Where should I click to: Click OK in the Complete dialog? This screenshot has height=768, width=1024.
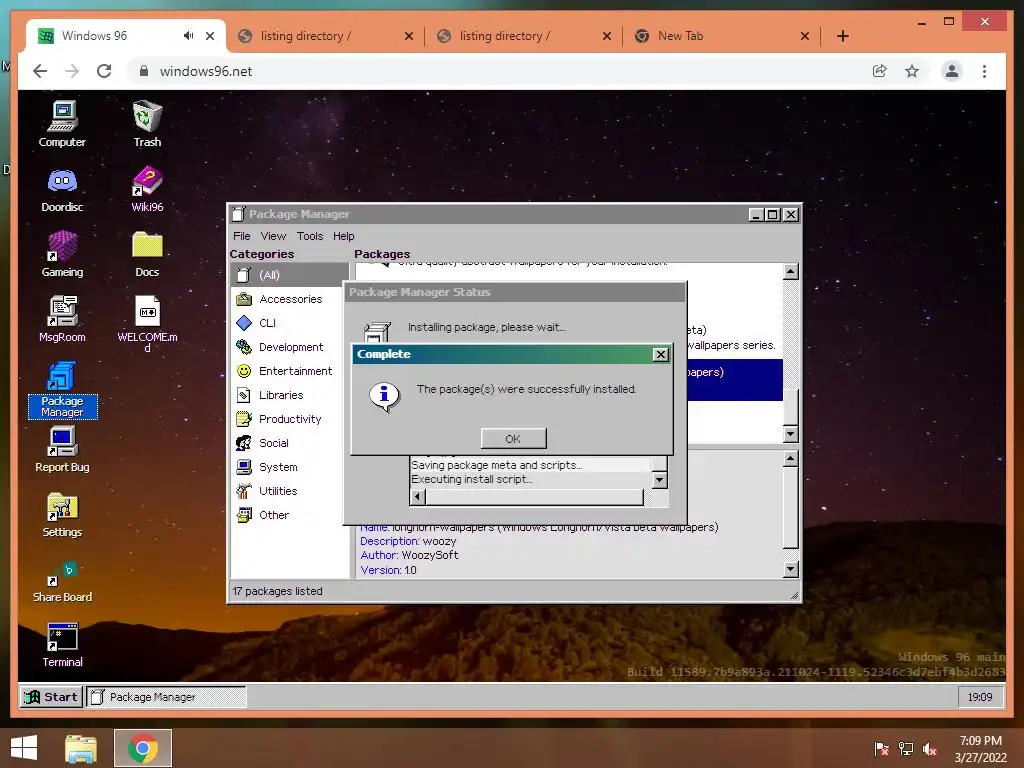coord(513,439)
